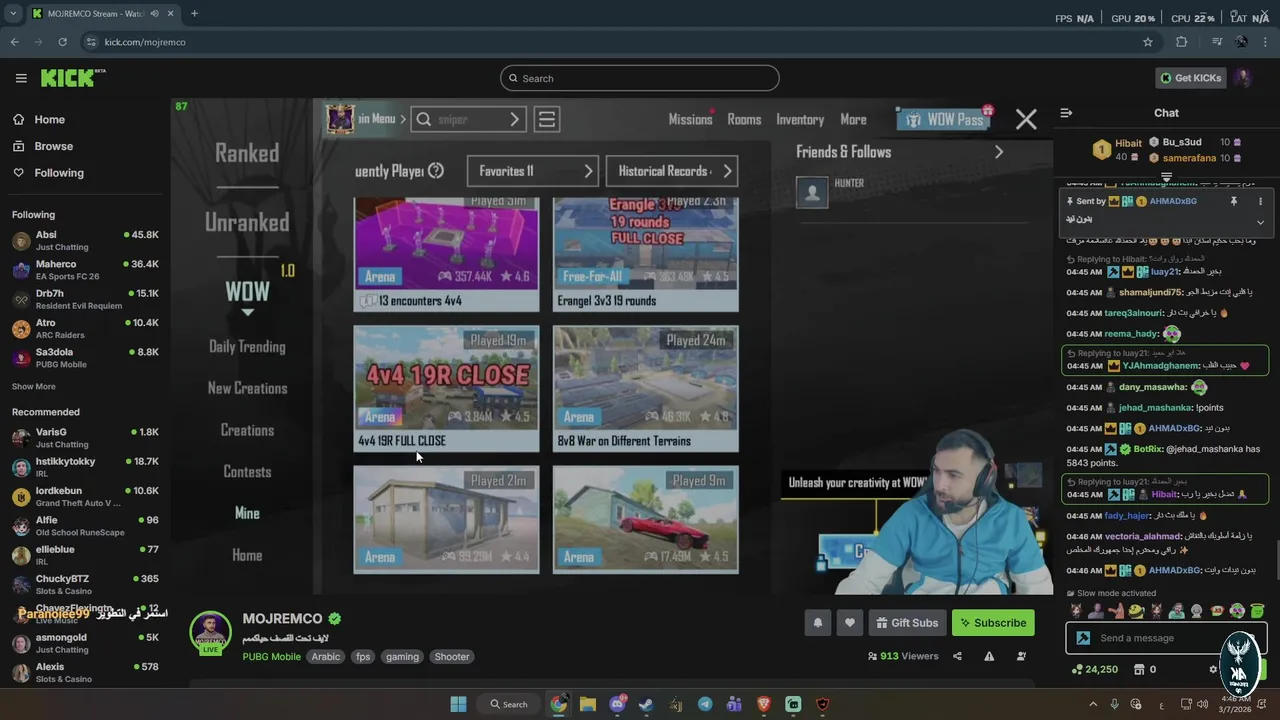Click the in-game player avatar icon
Image resolution: width=1280 pixels, height=720 pixels.
[340, 119]
